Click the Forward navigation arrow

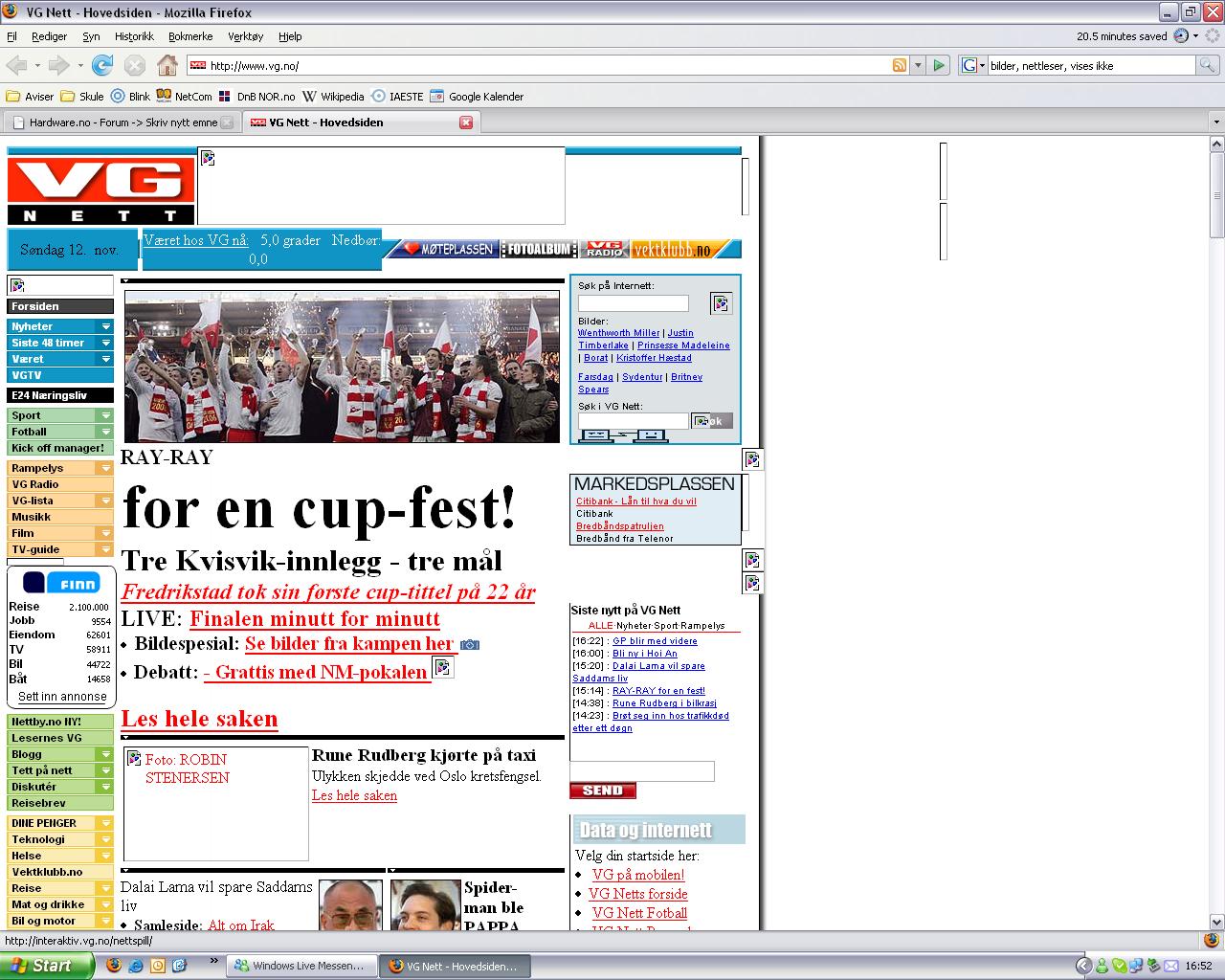[58, 65]
